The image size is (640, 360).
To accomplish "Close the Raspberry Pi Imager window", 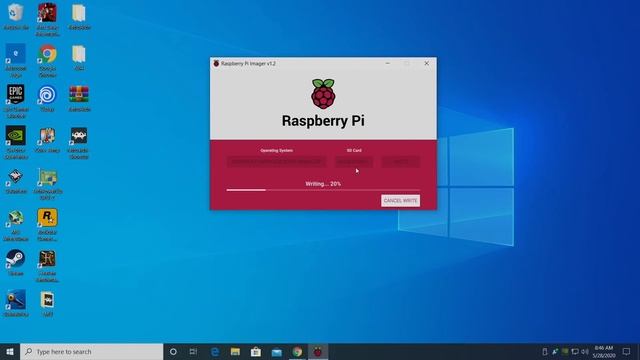I will tap(427, 63).
